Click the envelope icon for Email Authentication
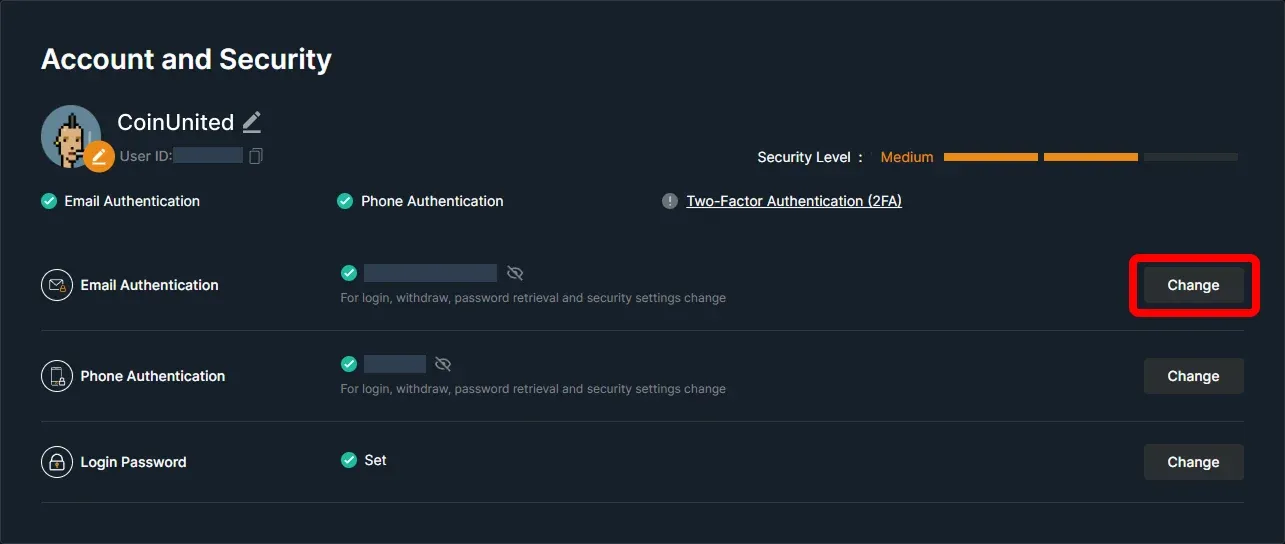Viewport: 1285px width, 544px height. pos(57,285)
